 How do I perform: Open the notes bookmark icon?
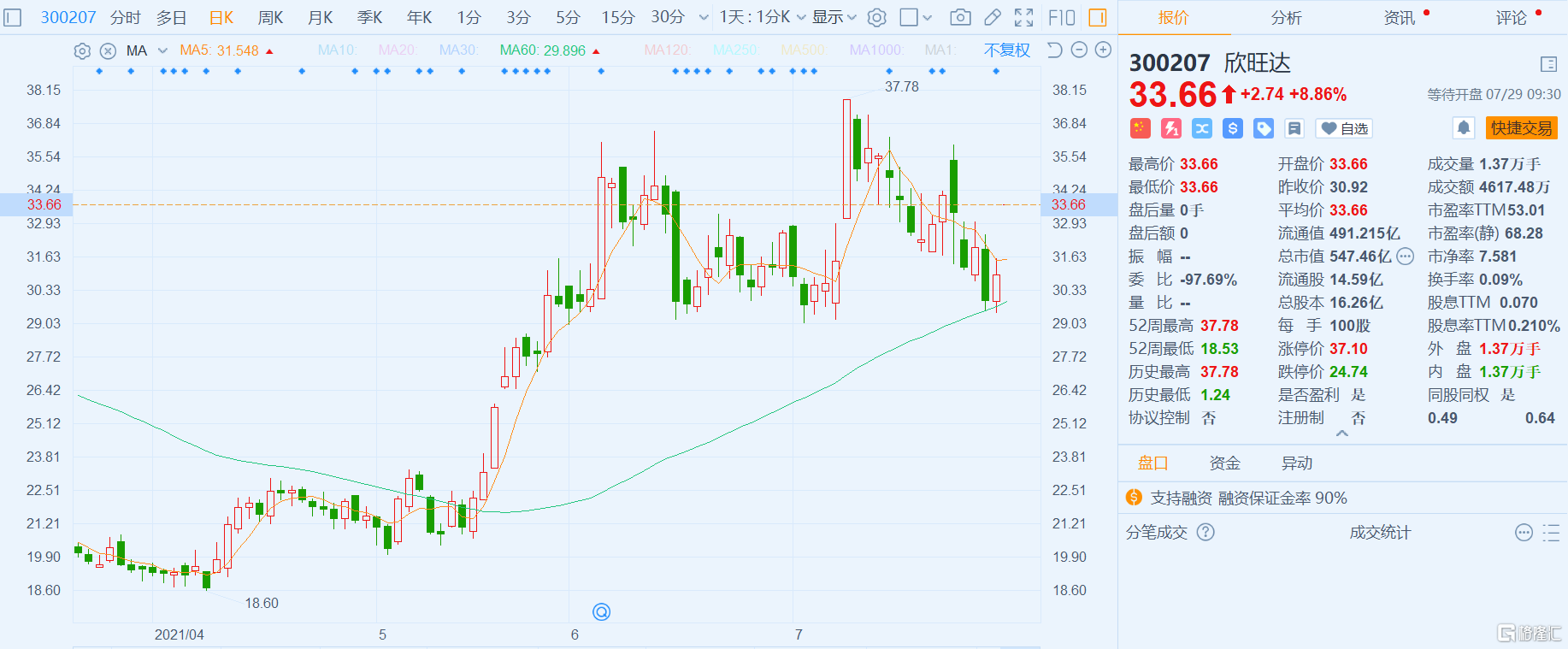click(1294, 128)
